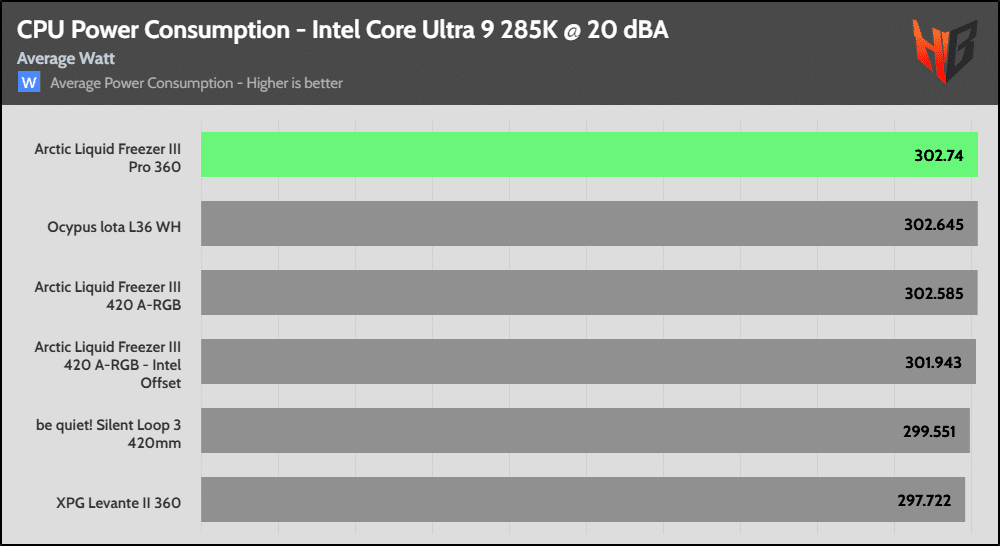The width and height of the screenshot is (1000, 546).
Task: Click the Arctic Liquid Freezer III 420 A-RGB label
Action: (x=108, y=295)
